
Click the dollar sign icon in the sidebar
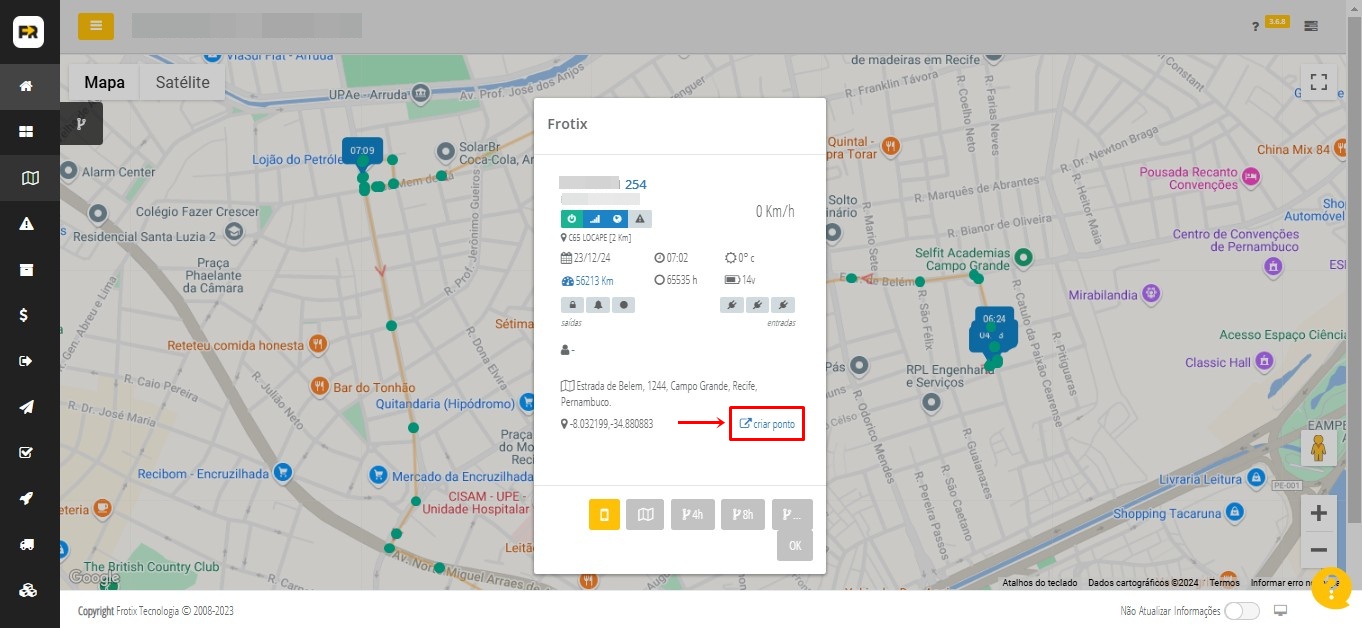pyautogui.click(x=27, y=315)
